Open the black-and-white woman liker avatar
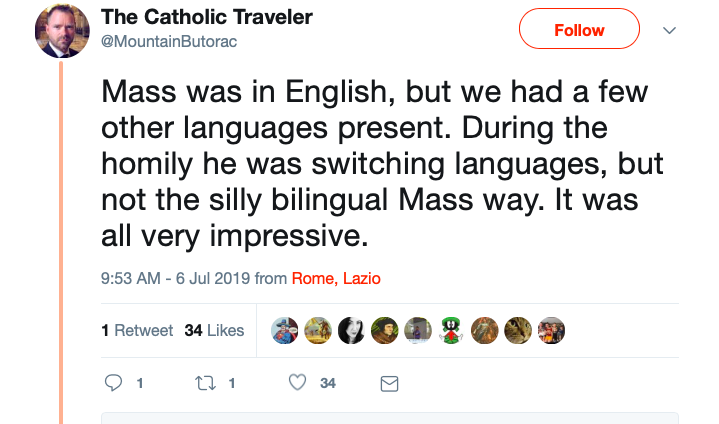The image size is (719, 424). pyautogui.click(x=352, y=331)
